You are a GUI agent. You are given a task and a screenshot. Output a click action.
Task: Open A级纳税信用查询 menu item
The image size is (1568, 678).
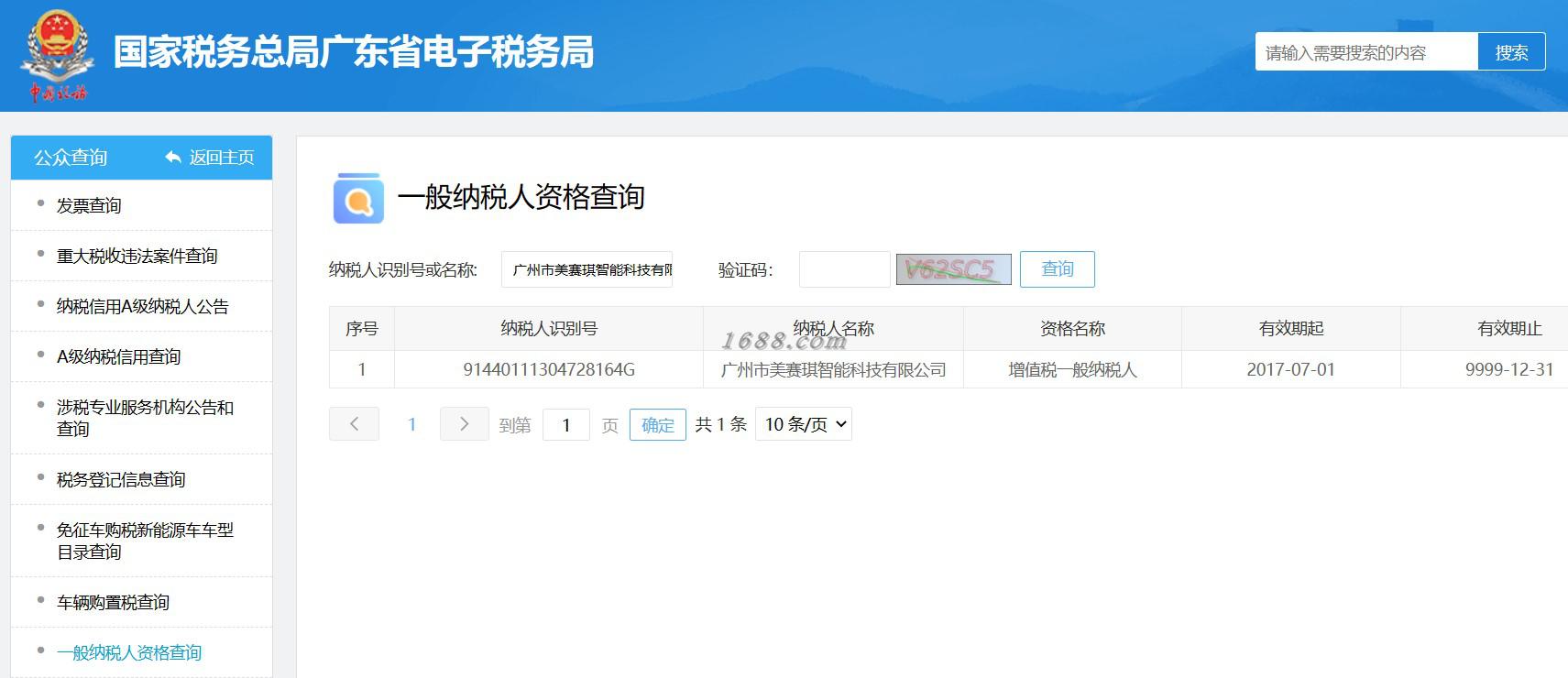click(x=119, y=356)
